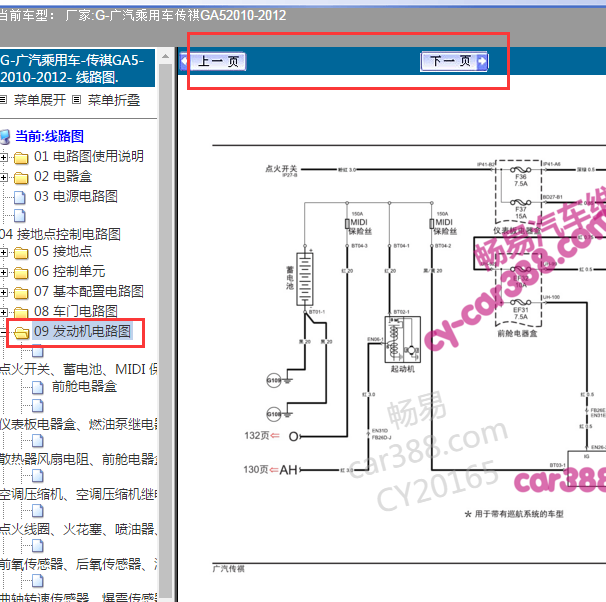Open 02 电器盒 folder icon
The height and width of the screenshot is (602, 606).
(21, 178)
